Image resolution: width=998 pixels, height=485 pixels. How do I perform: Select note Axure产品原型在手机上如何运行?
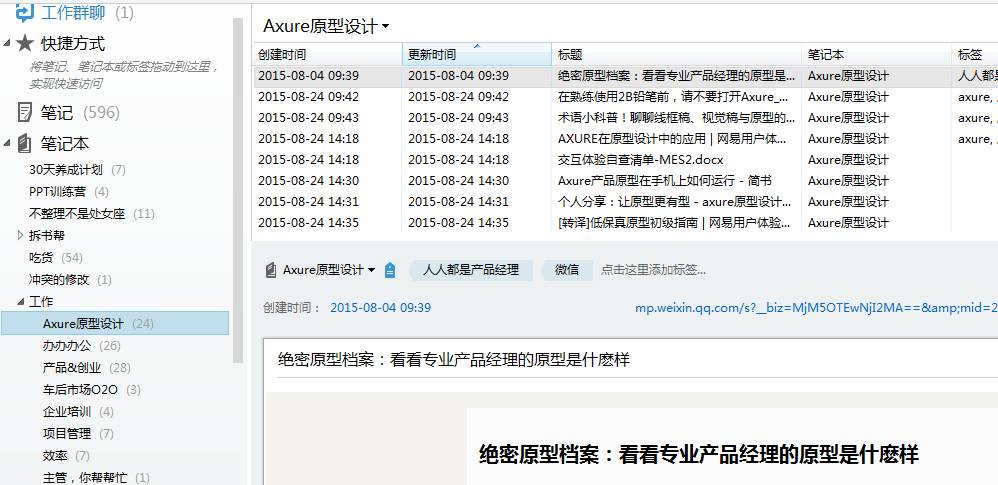626,181
